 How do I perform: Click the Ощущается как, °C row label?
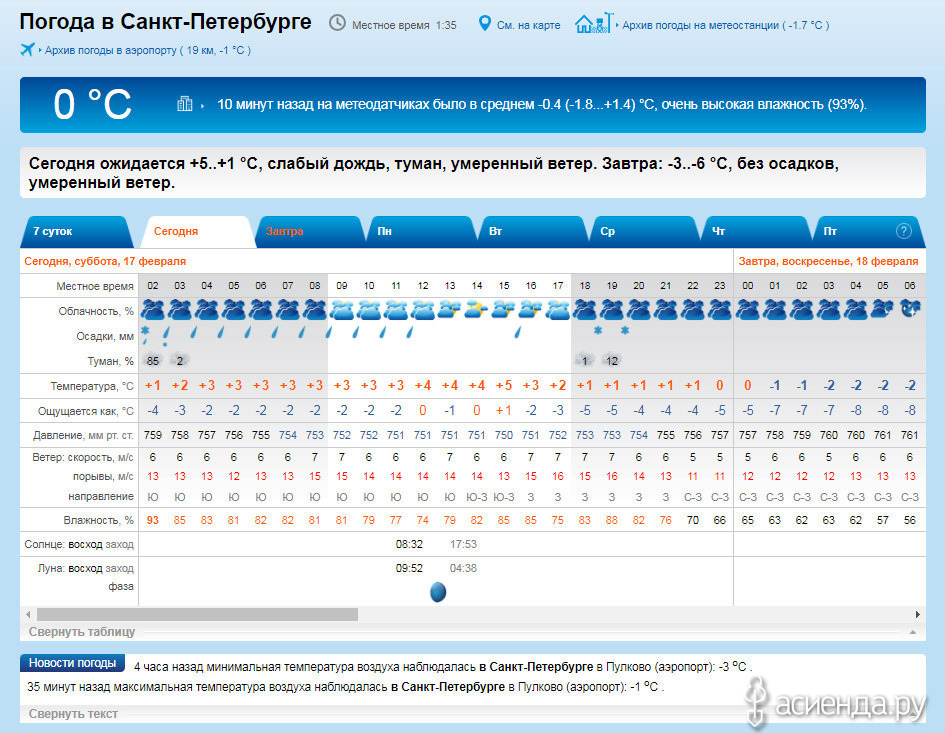click(x=86, y=411)
